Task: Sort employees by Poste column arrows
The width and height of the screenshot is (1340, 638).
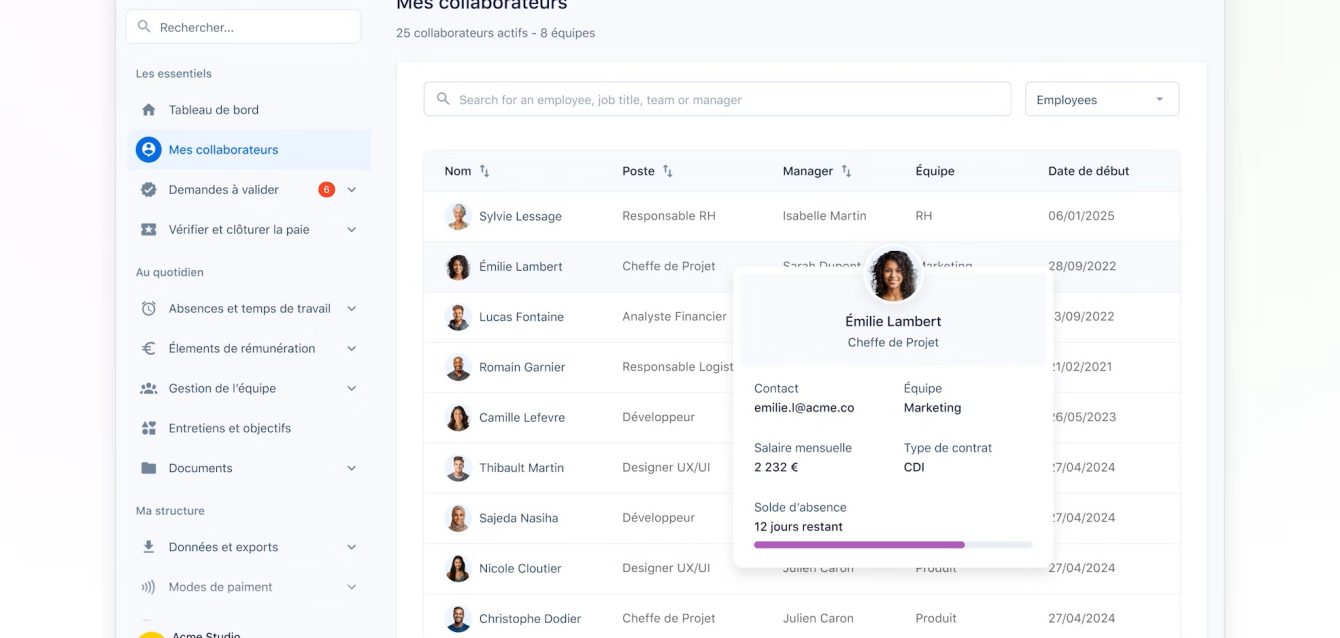Action: point(668,171)
